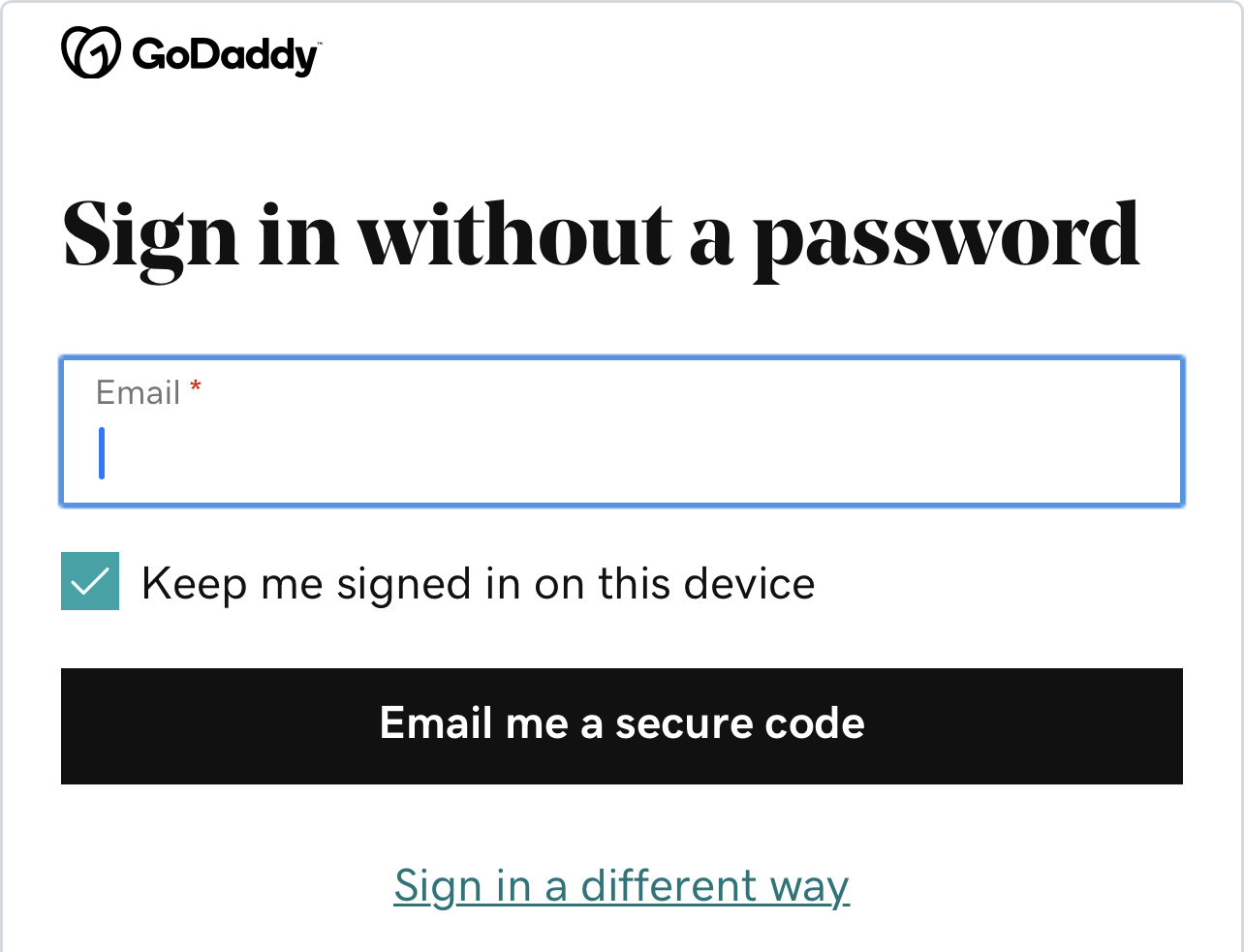The height and width of the screenshot is (952, 1244).
Task: Click the checkmark icon in the teal box
Action: (90, 581)
